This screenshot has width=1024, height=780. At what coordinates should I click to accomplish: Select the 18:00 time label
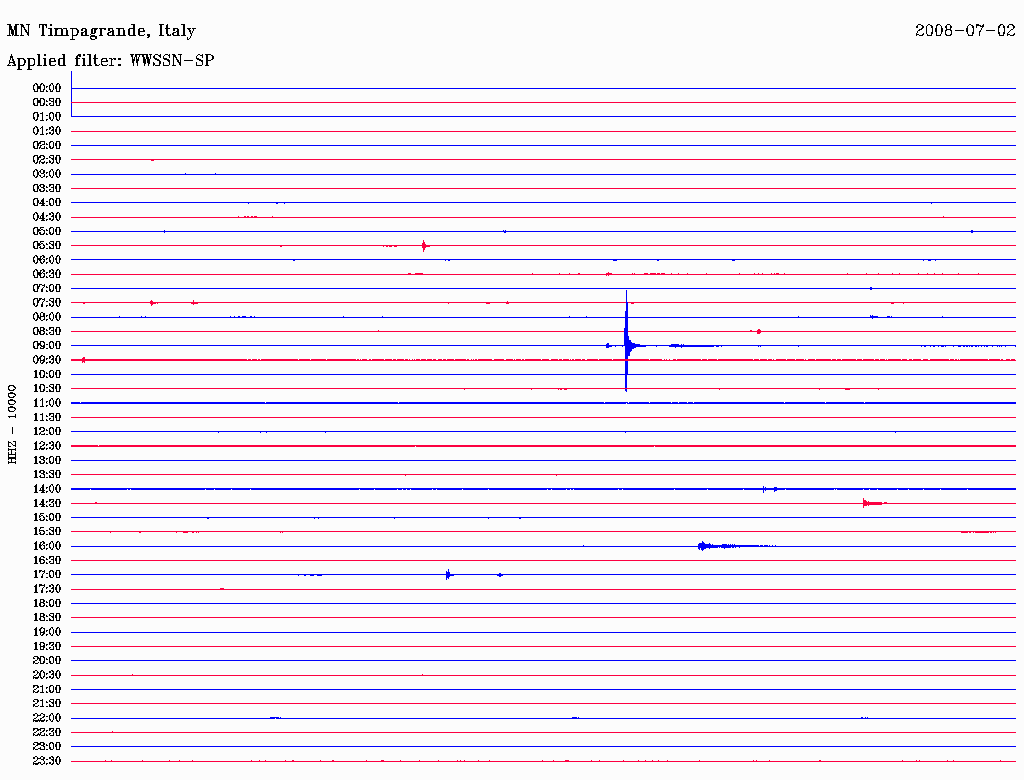[46, 604]
